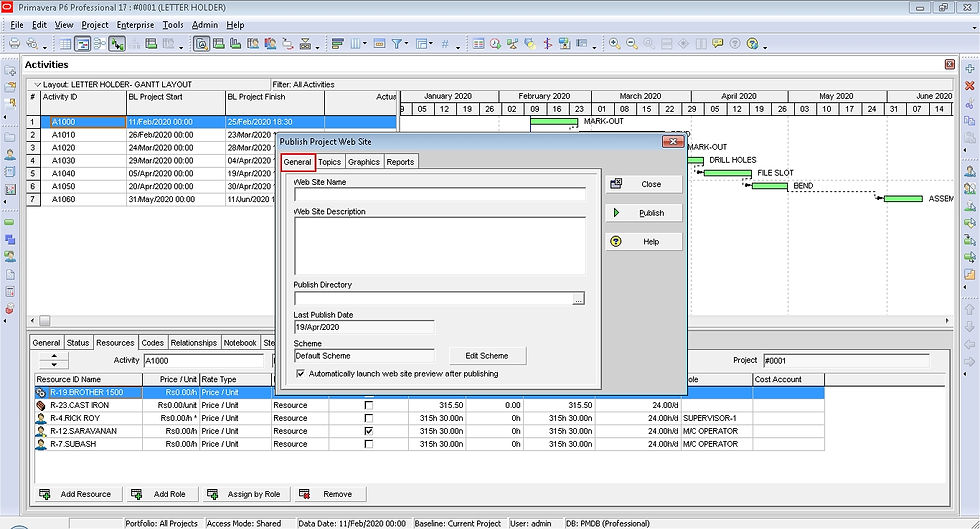The height and width of the screenshot is (529, 980).
Task: Toggle the checkbox in R-7.SUBASH row
Action: (x=369, y=444)
